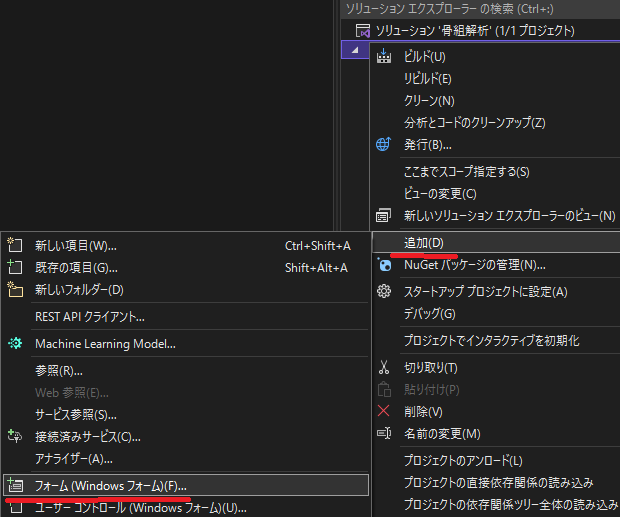Click the New Item icon beside 新しい項目(W)
The image size is (620, 517).
click(x=15, y=245)
